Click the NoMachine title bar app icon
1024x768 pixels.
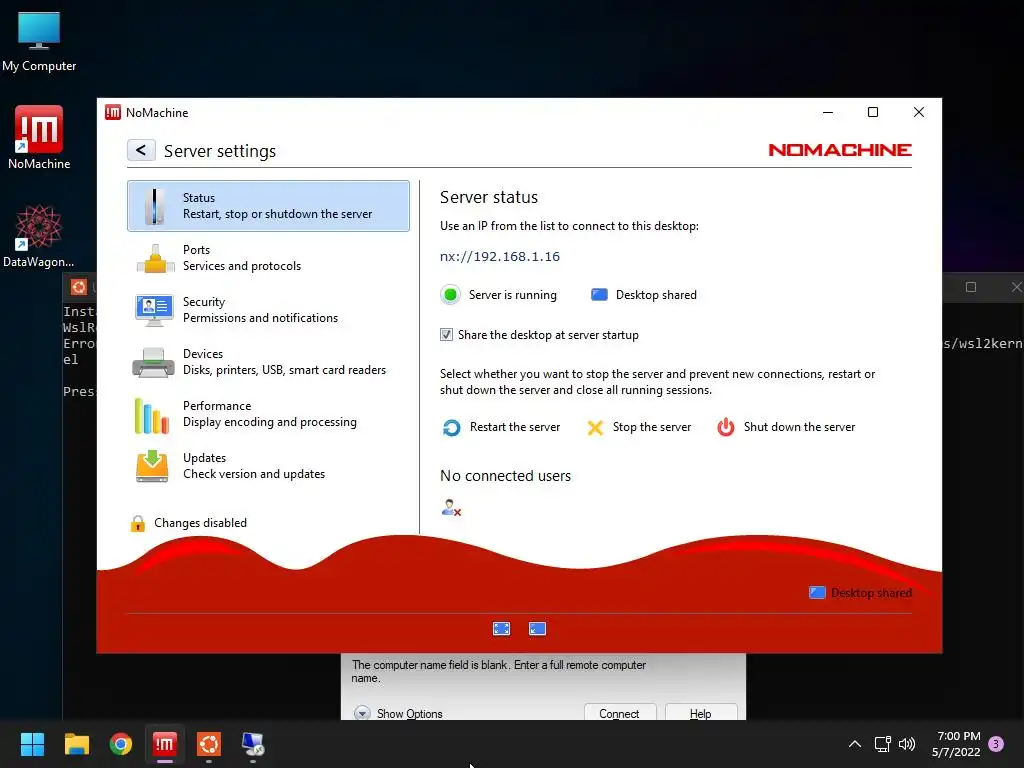coord(113,112)
